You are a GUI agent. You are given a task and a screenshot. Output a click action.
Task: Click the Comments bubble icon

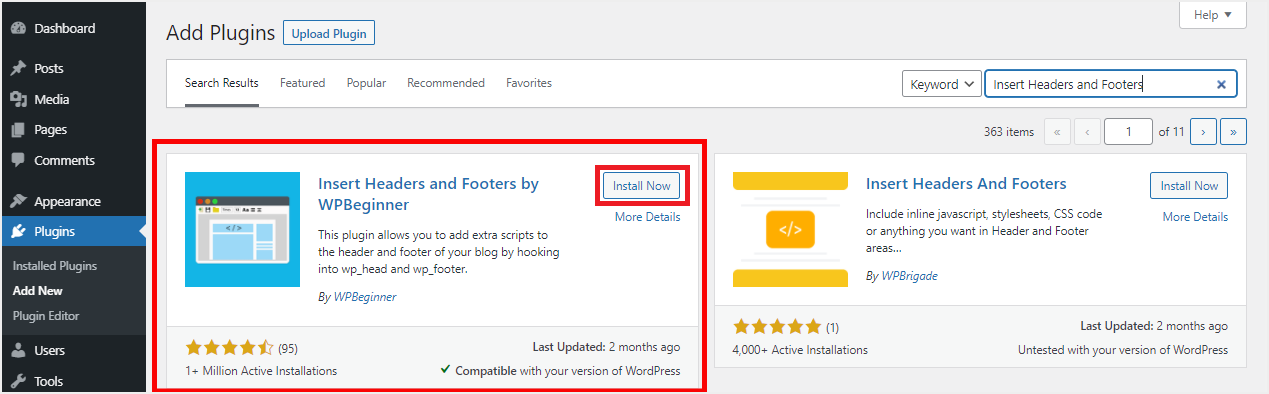[18, 161]
